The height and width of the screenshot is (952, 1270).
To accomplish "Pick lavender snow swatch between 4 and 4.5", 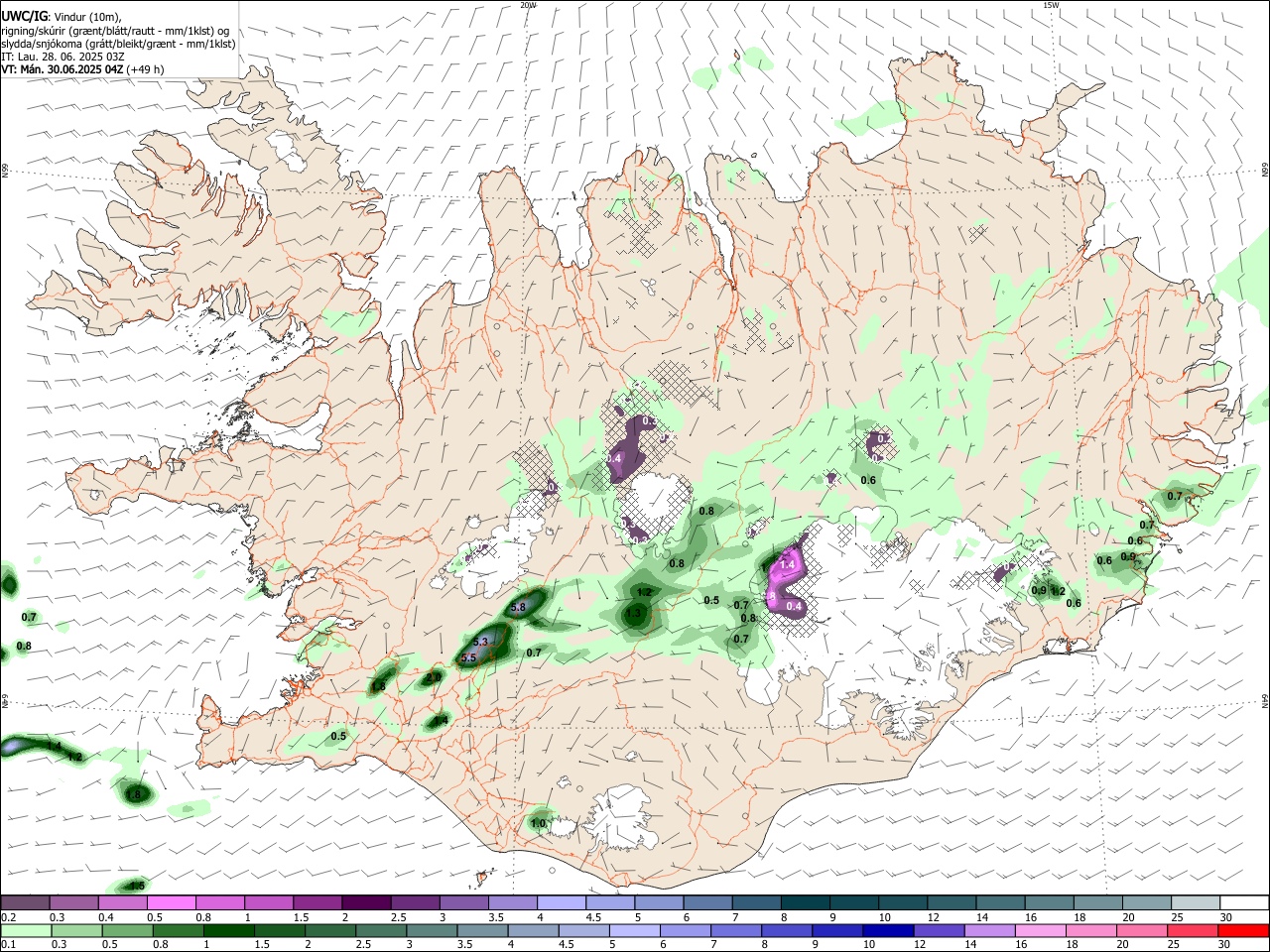I will [564, 902].
